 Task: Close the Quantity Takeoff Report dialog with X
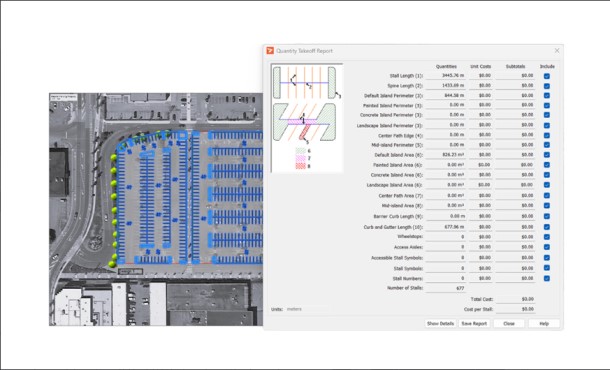[557, 51]
